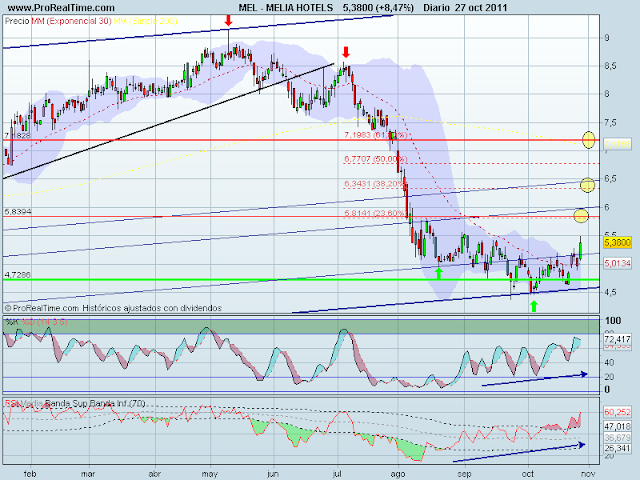Click the Precio legend label
640x480 pixels.
17,21
